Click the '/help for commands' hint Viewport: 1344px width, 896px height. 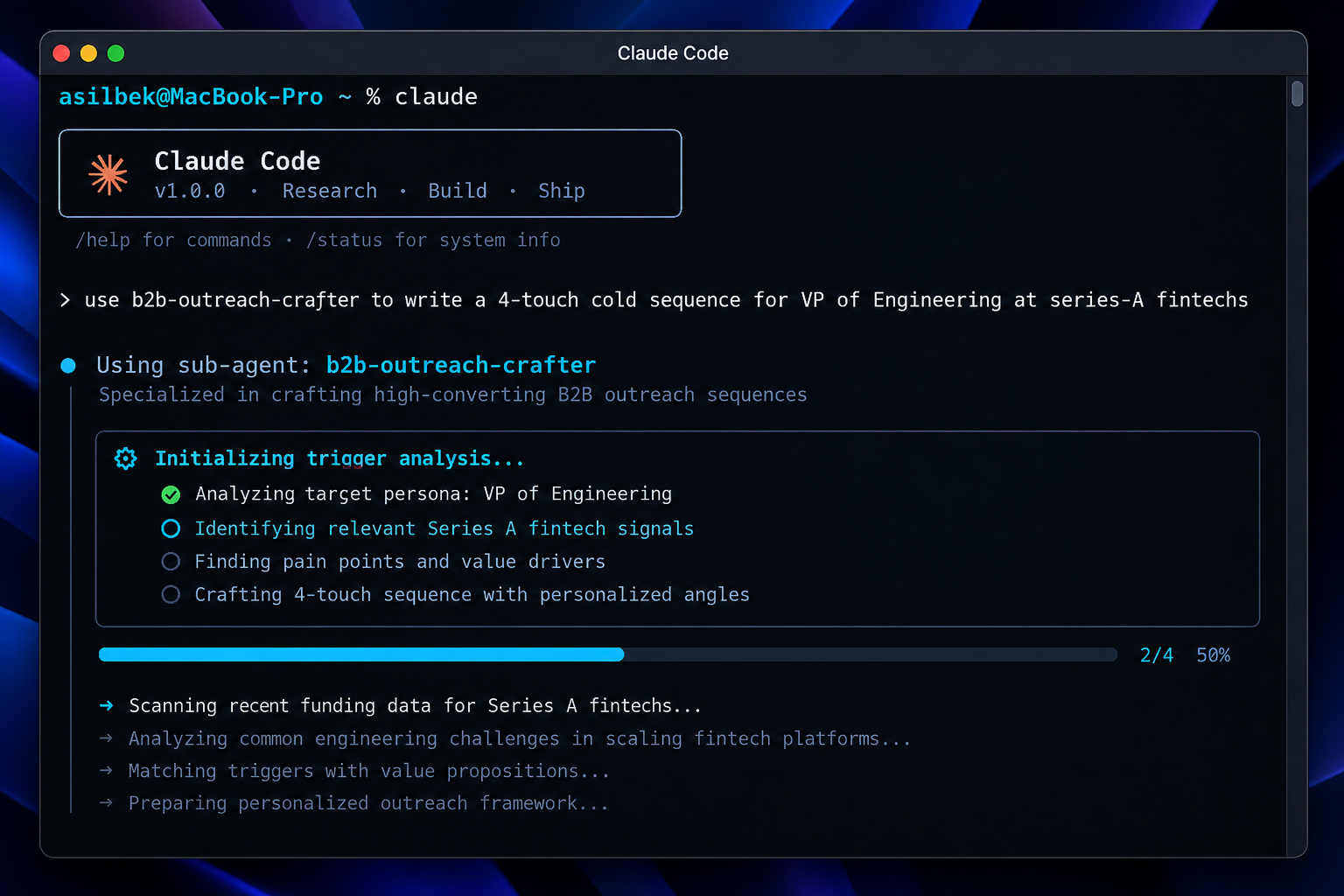[x=173, y=240]
